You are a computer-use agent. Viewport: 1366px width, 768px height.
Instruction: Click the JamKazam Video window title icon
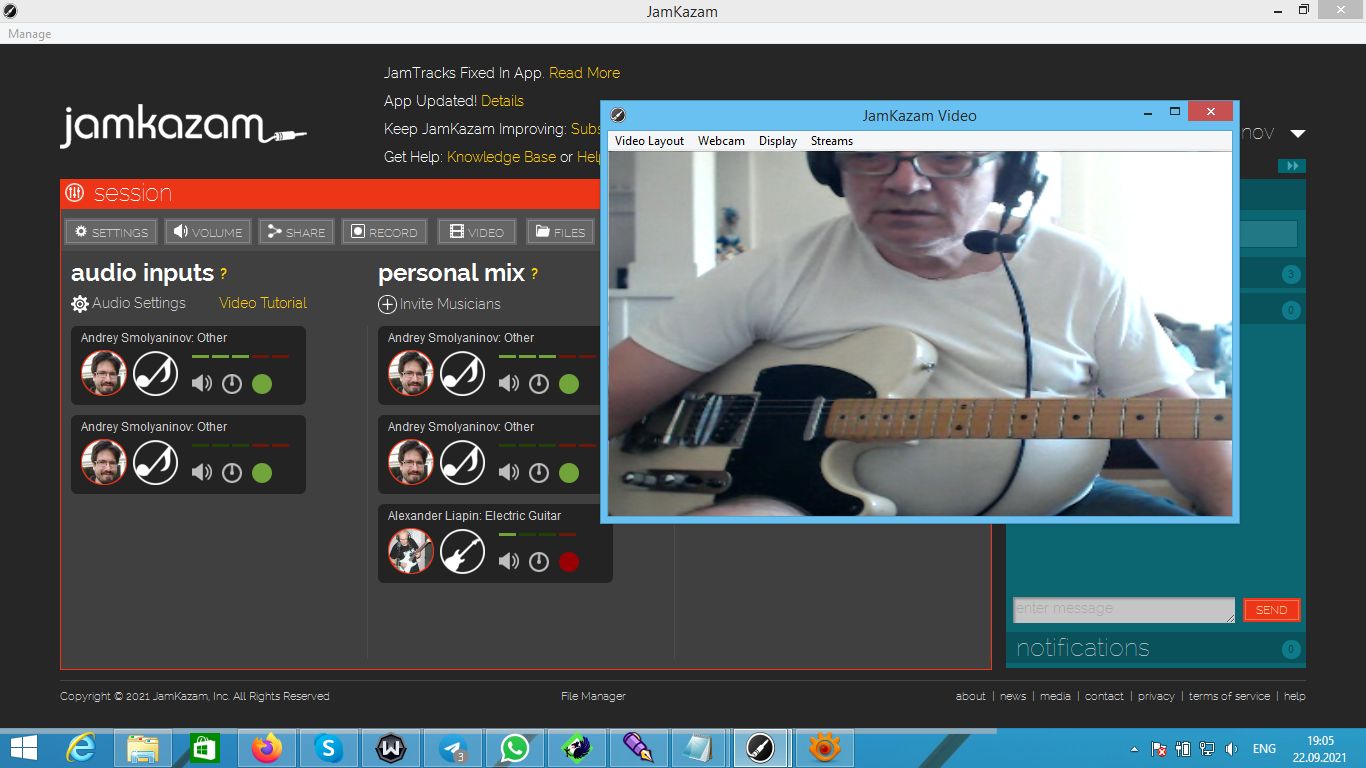coord(618,115)
